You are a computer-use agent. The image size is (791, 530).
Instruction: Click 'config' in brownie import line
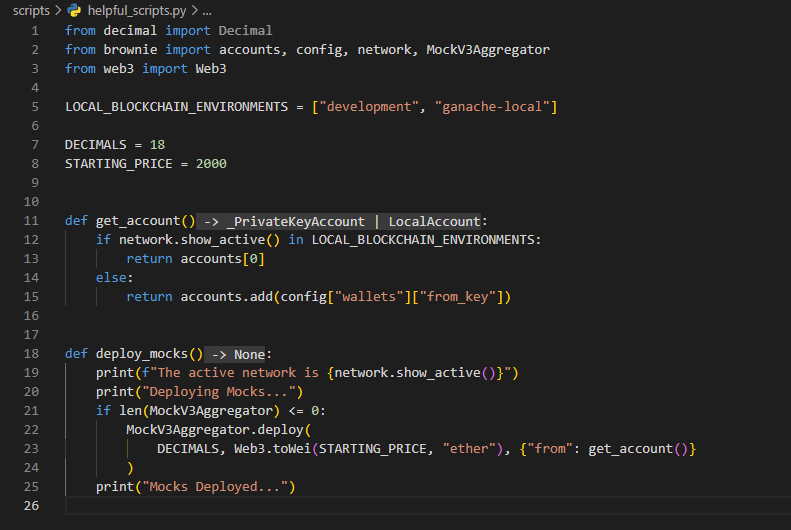tap(319, 50)
